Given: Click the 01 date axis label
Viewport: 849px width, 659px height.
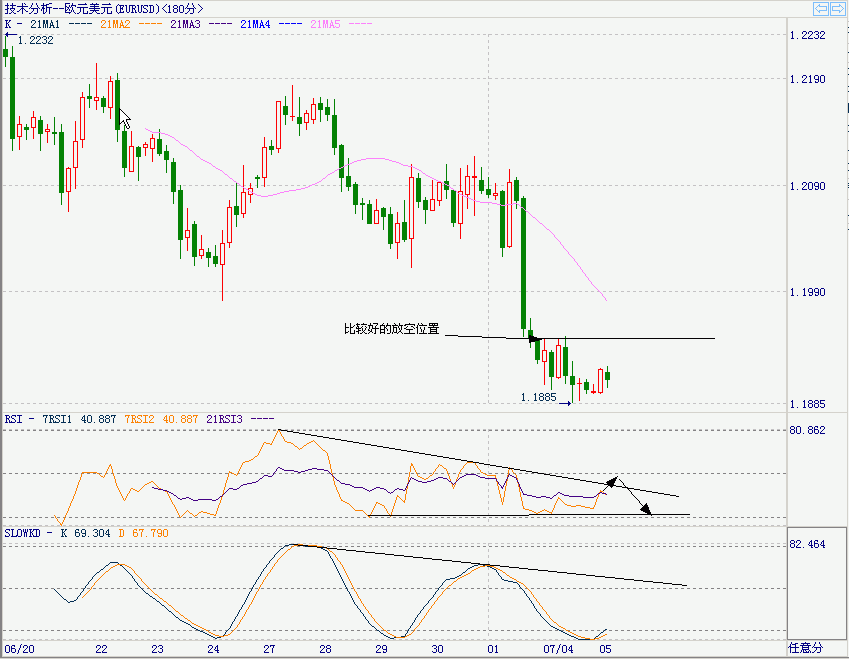Looking at the screenshot, I should click(x=493, y=649).
